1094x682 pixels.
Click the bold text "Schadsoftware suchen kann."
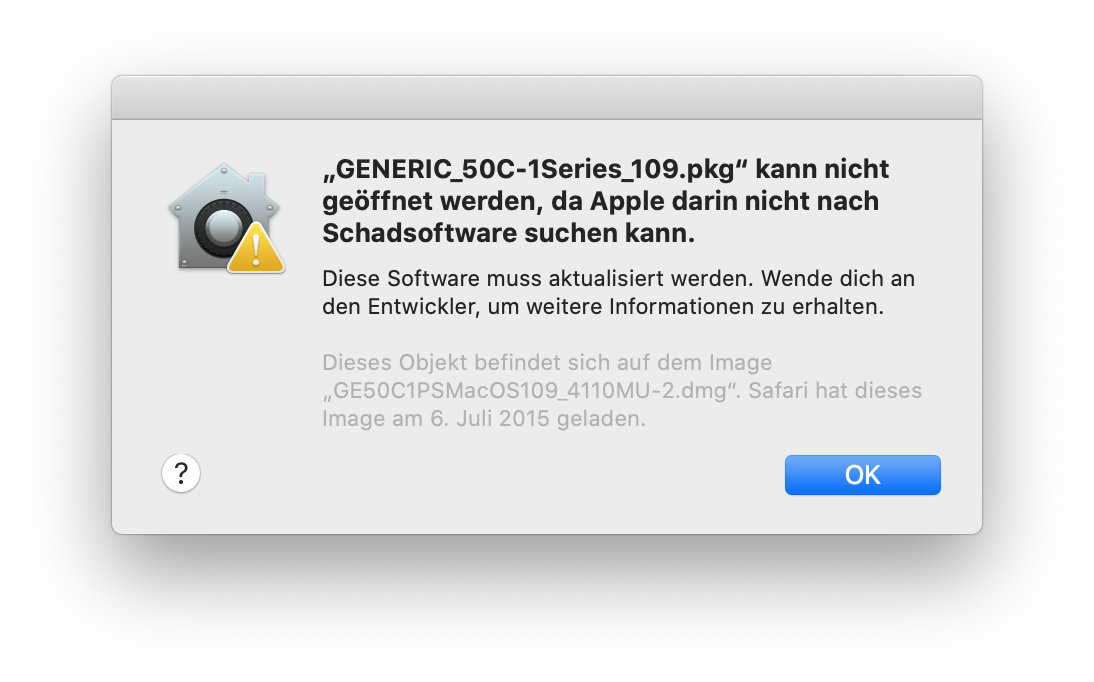coord(508,233)
